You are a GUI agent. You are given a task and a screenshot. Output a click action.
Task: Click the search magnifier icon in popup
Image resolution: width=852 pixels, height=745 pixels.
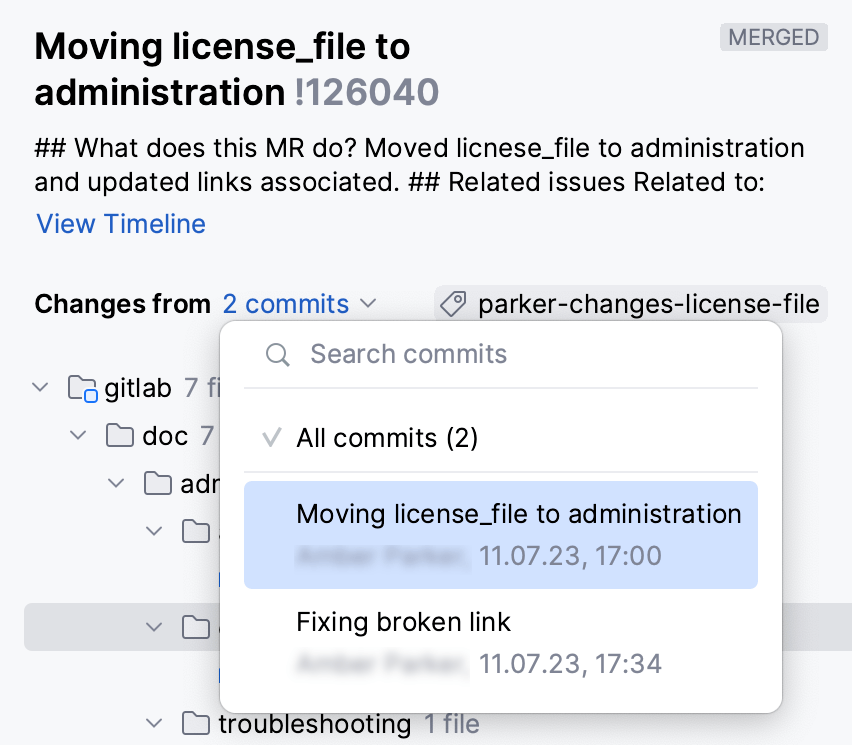(278, 354)
